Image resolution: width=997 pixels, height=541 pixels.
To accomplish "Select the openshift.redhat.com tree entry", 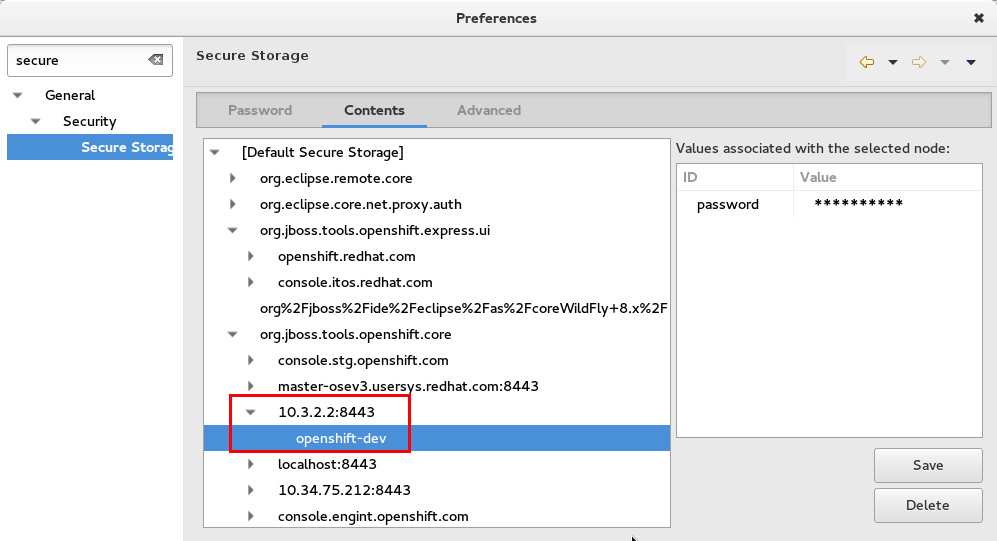I will tap(346, 256).
